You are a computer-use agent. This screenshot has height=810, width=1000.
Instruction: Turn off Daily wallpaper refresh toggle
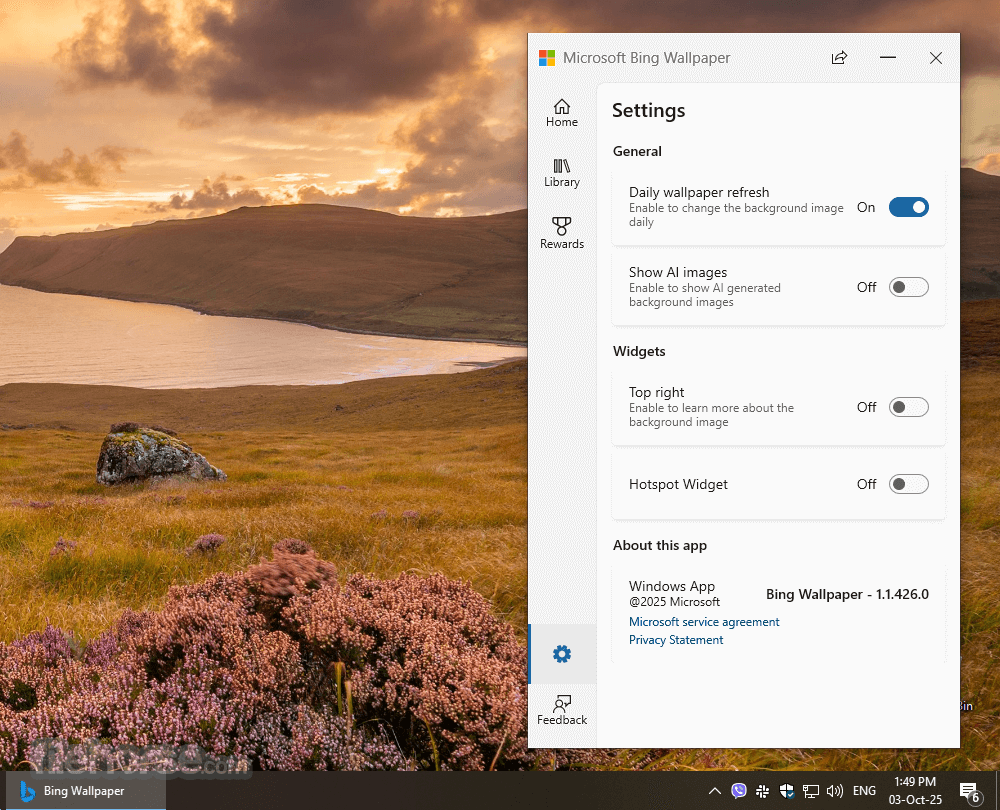[908, 207]
